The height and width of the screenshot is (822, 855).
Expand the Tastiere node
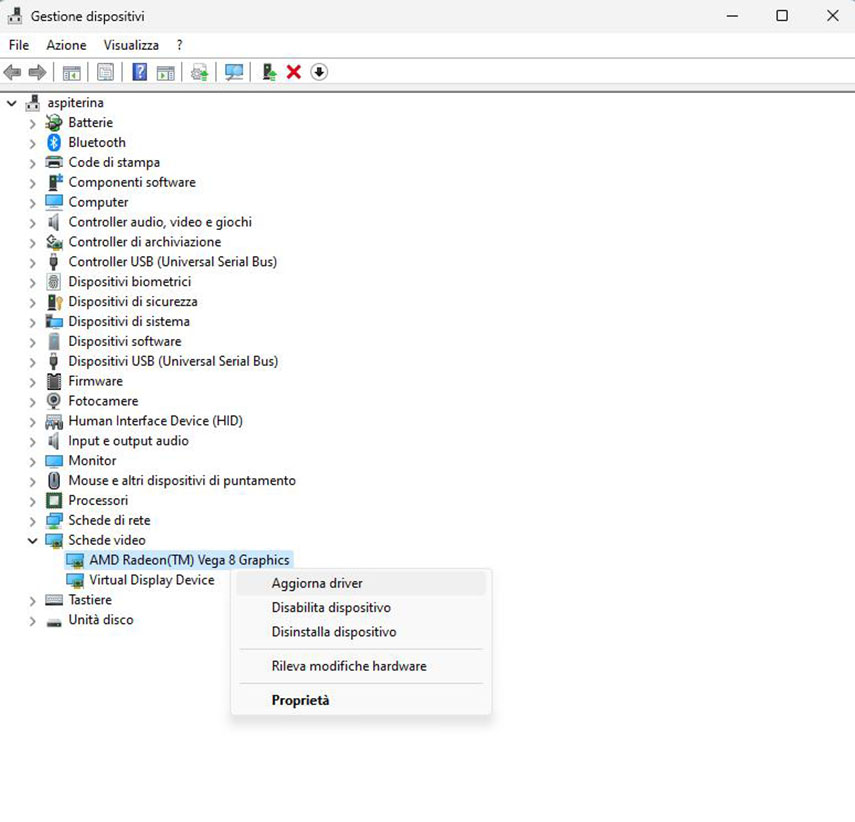pos(32,601)
